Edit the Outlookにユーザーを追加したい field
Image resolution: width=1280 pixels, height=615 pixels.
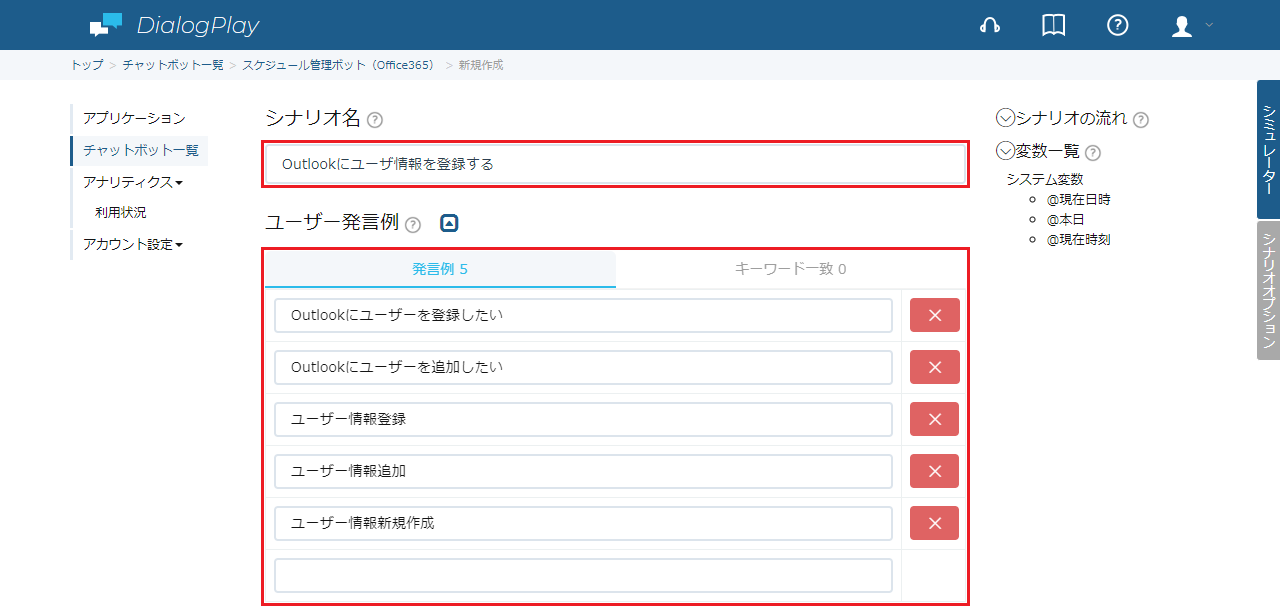coord(583,367)
